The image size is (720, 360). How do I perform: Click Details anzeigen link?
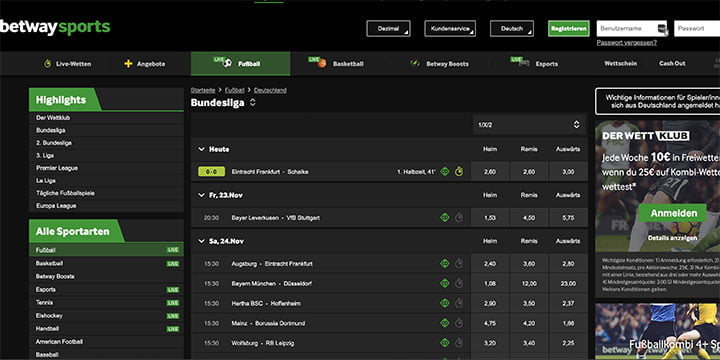point(672,238)
